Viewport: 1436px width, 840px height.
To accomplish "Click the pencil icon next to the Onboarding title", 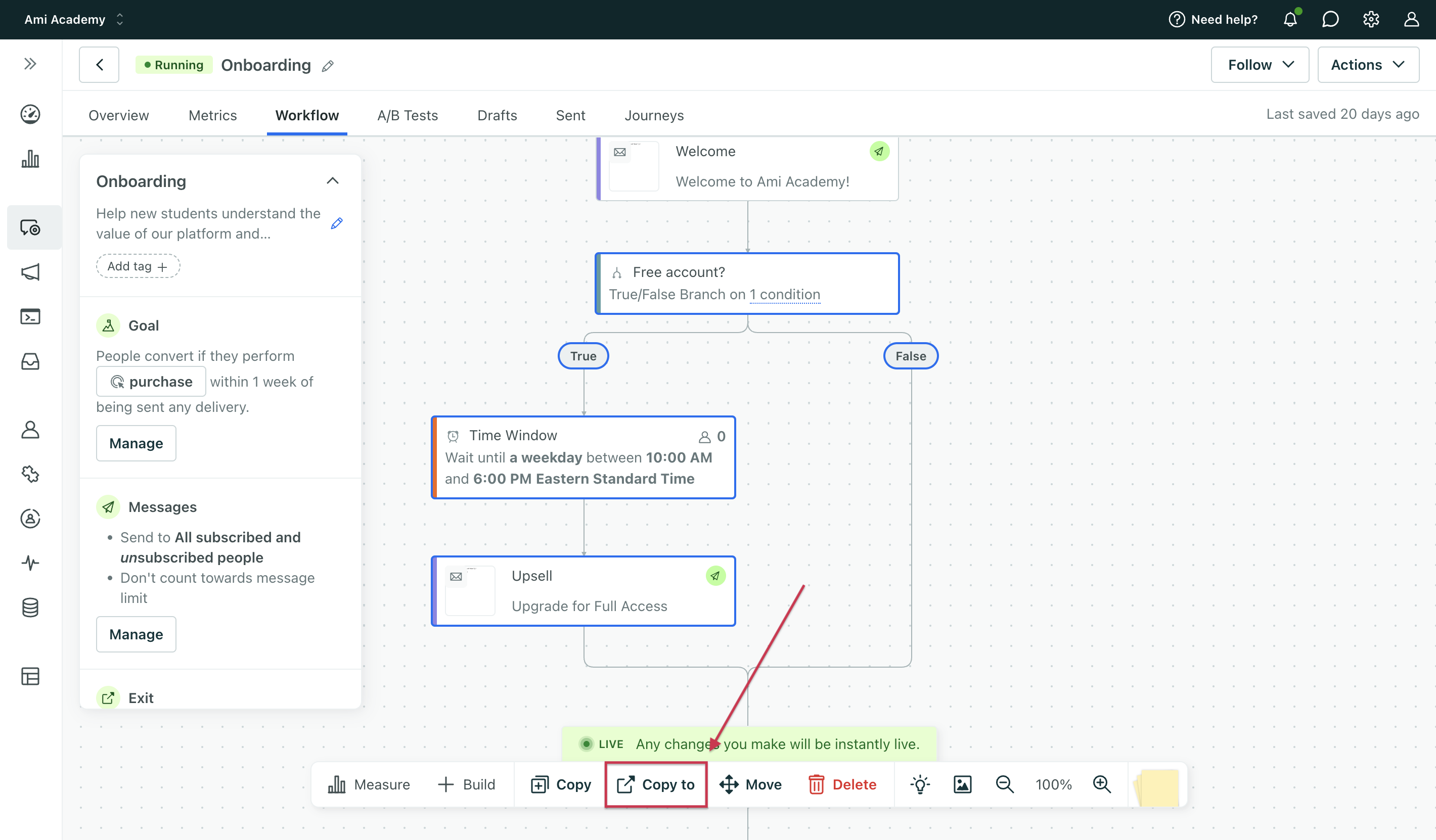I will pos(328,66).
